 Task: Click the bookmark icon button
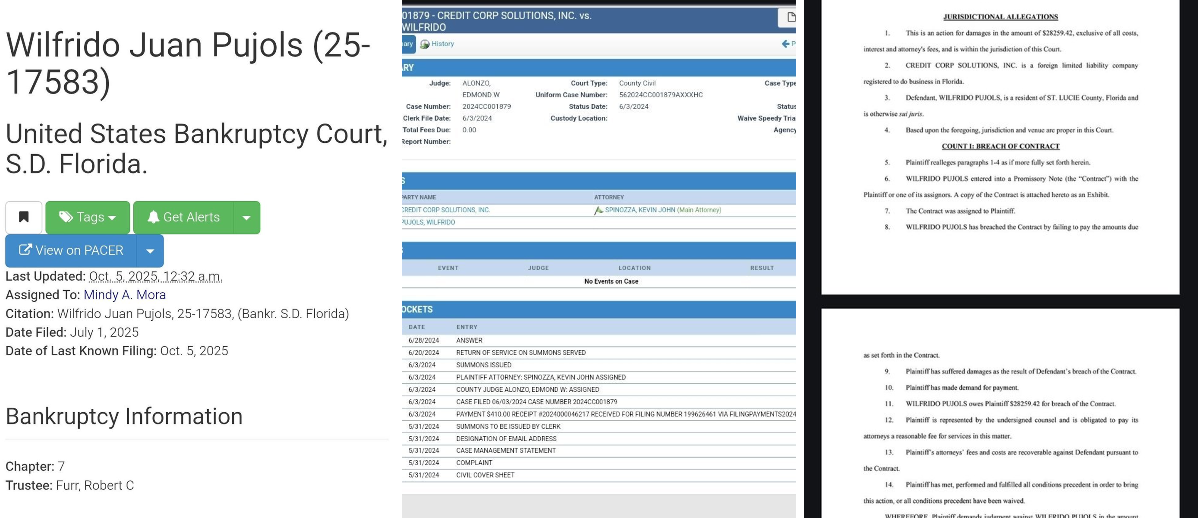pos(23,217)
